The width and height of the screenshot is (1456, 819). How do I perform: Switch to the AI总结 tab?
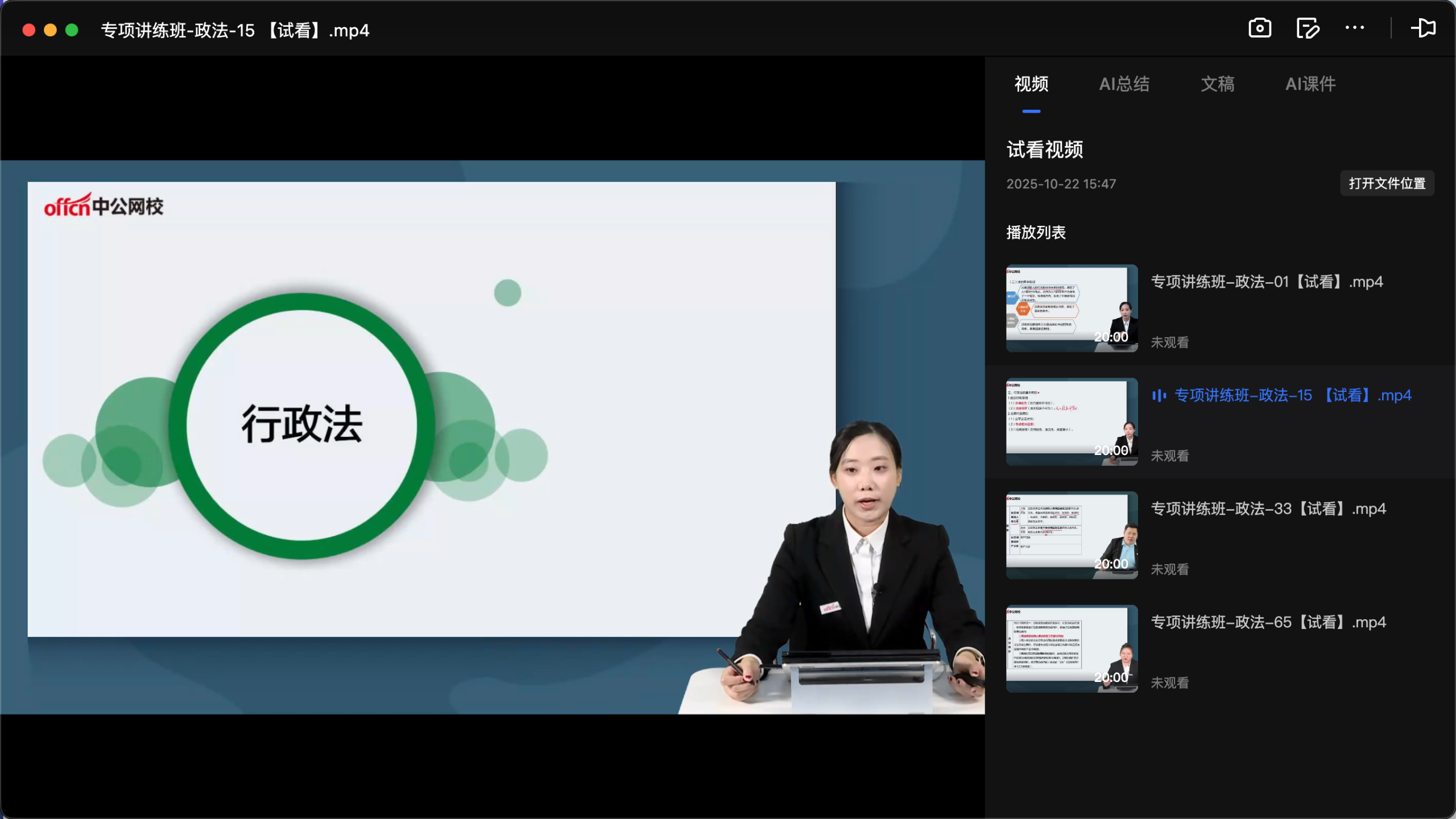(x=1124, y=84)
